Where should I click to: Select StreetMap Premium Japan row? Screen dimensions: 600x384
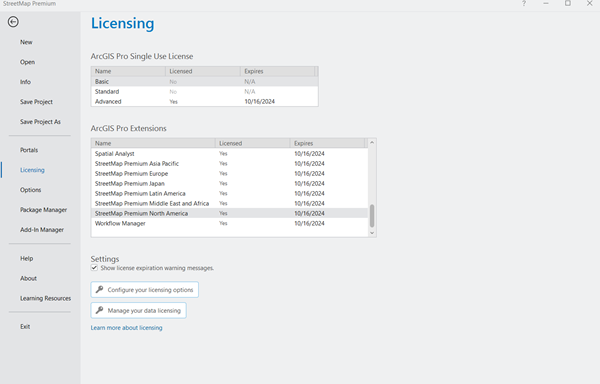pos(230,183)
